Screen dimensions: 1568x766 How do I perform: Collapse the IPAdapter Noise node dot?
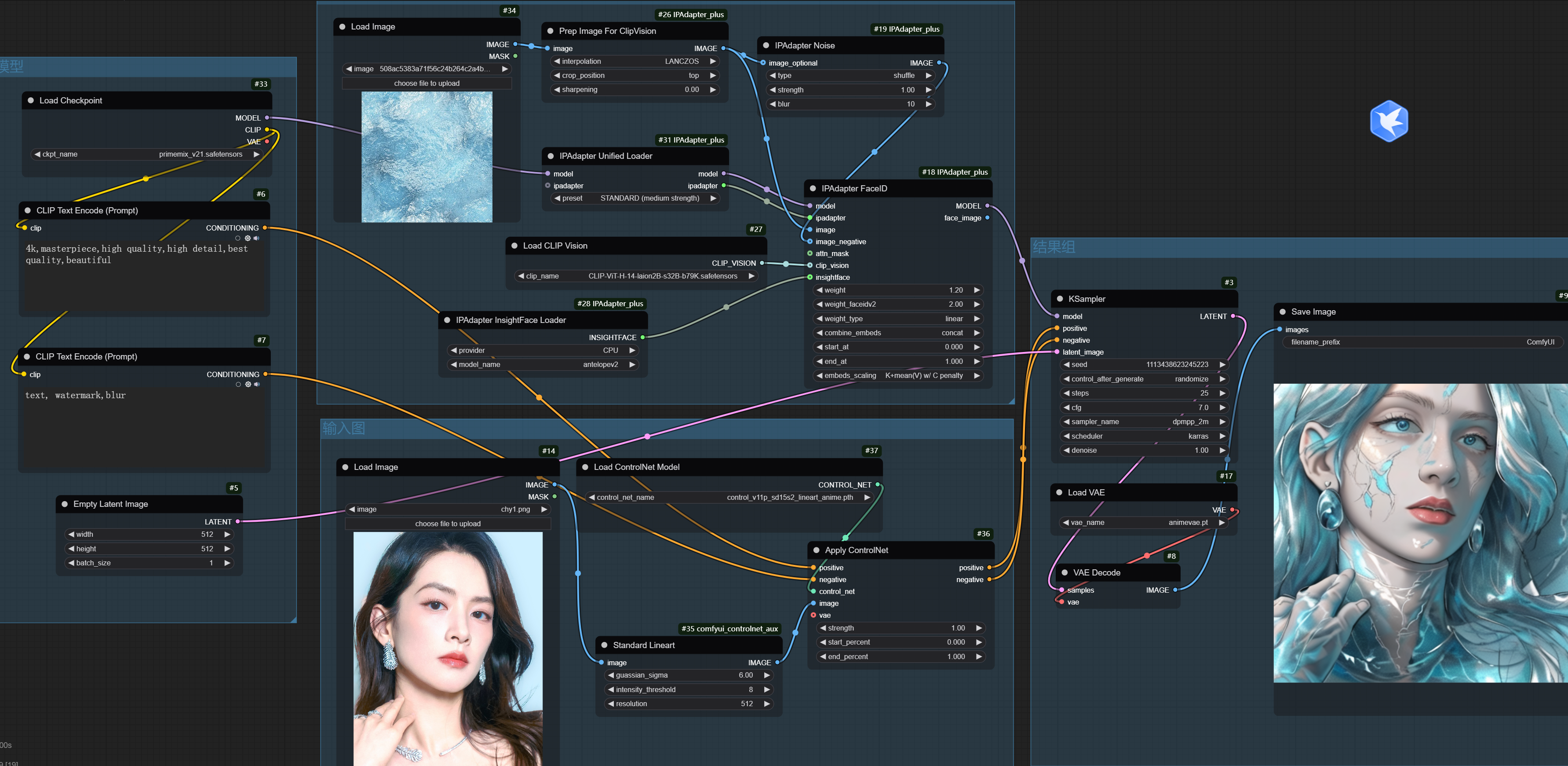(766, 46)
